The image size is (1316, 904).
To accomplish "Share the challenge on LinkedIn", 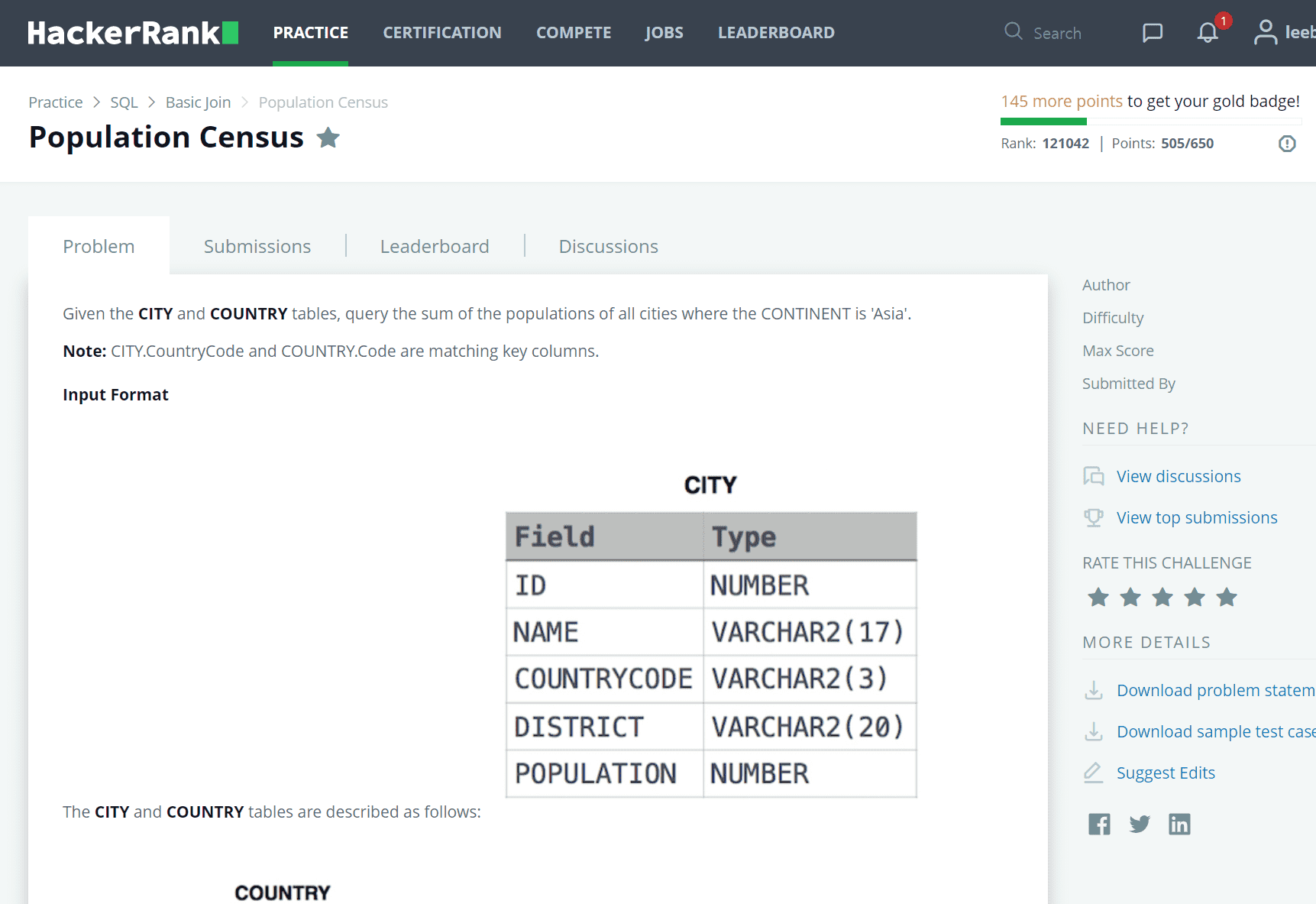I will [1179, 824].
